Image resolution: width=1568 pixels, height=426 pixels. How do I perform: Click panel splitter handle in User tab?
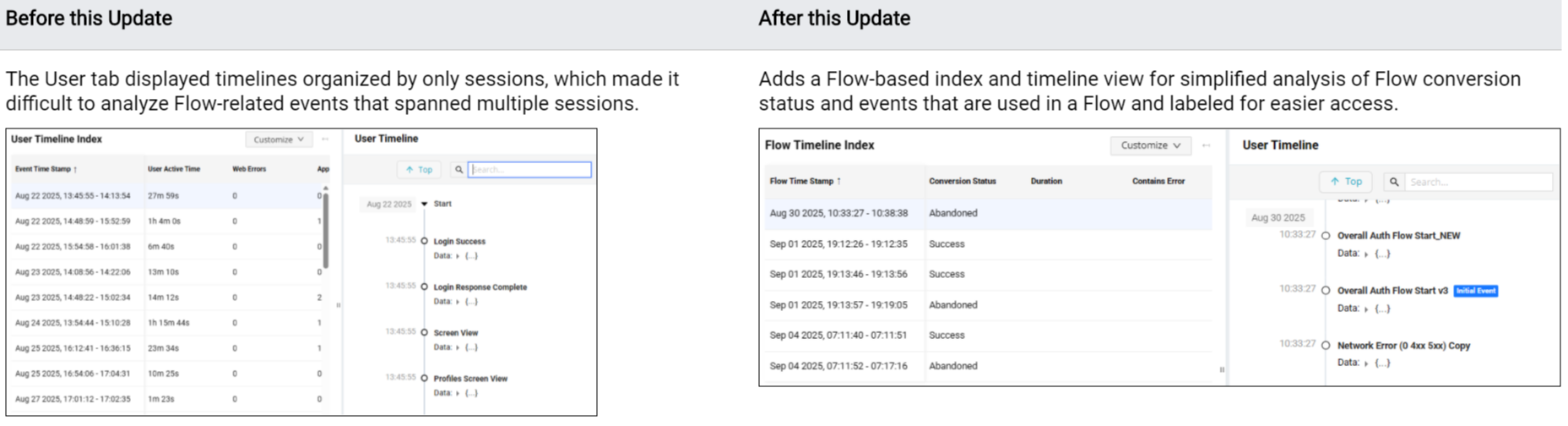339,305
